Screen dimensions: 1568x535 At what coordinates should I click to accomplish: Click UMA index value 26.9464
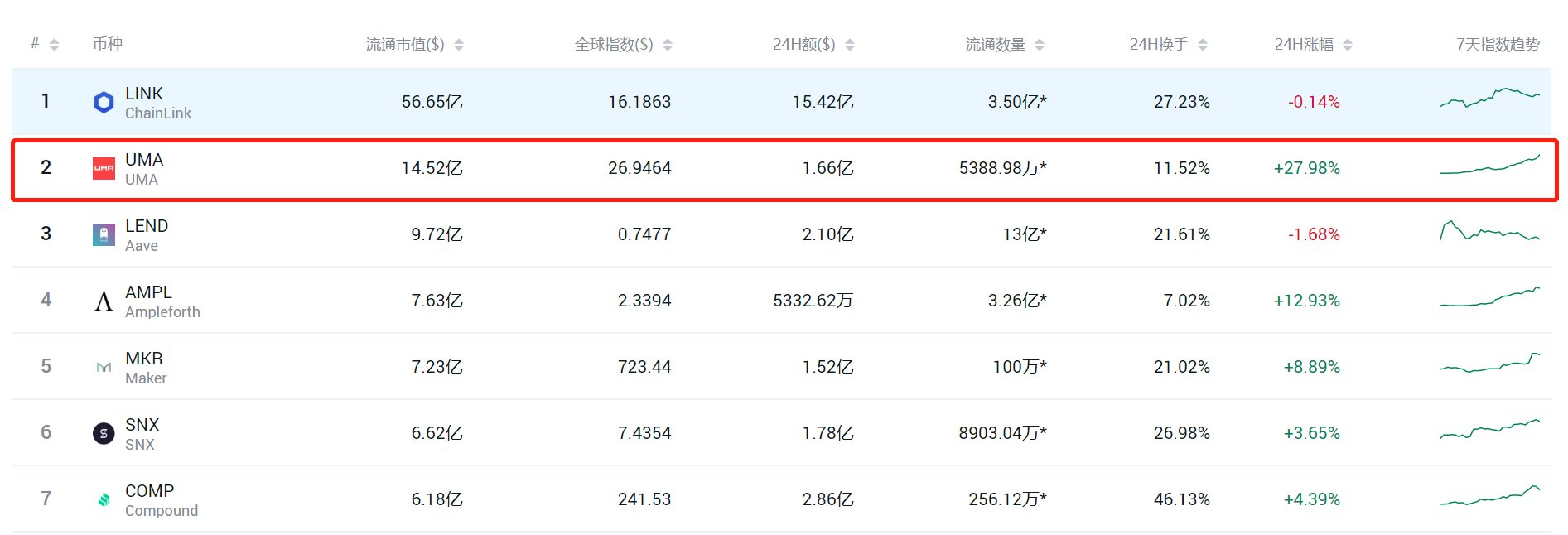(x=639, y=168)
